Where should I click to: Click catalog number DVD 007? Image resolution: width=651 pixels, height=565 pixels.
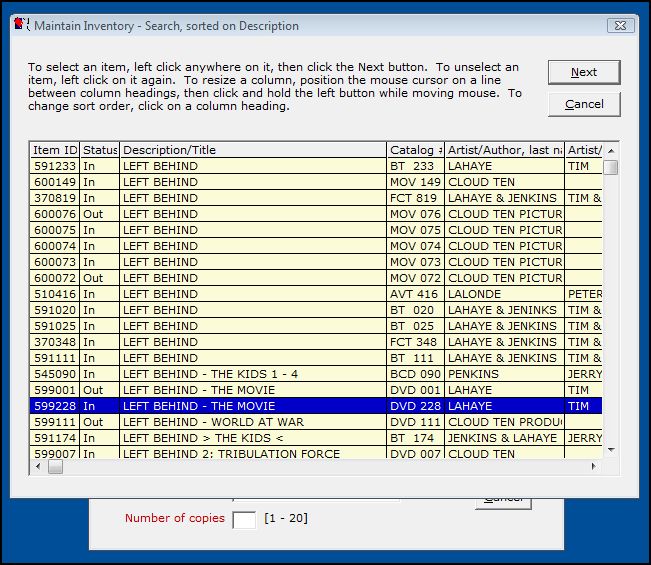[x=415, y=454]
